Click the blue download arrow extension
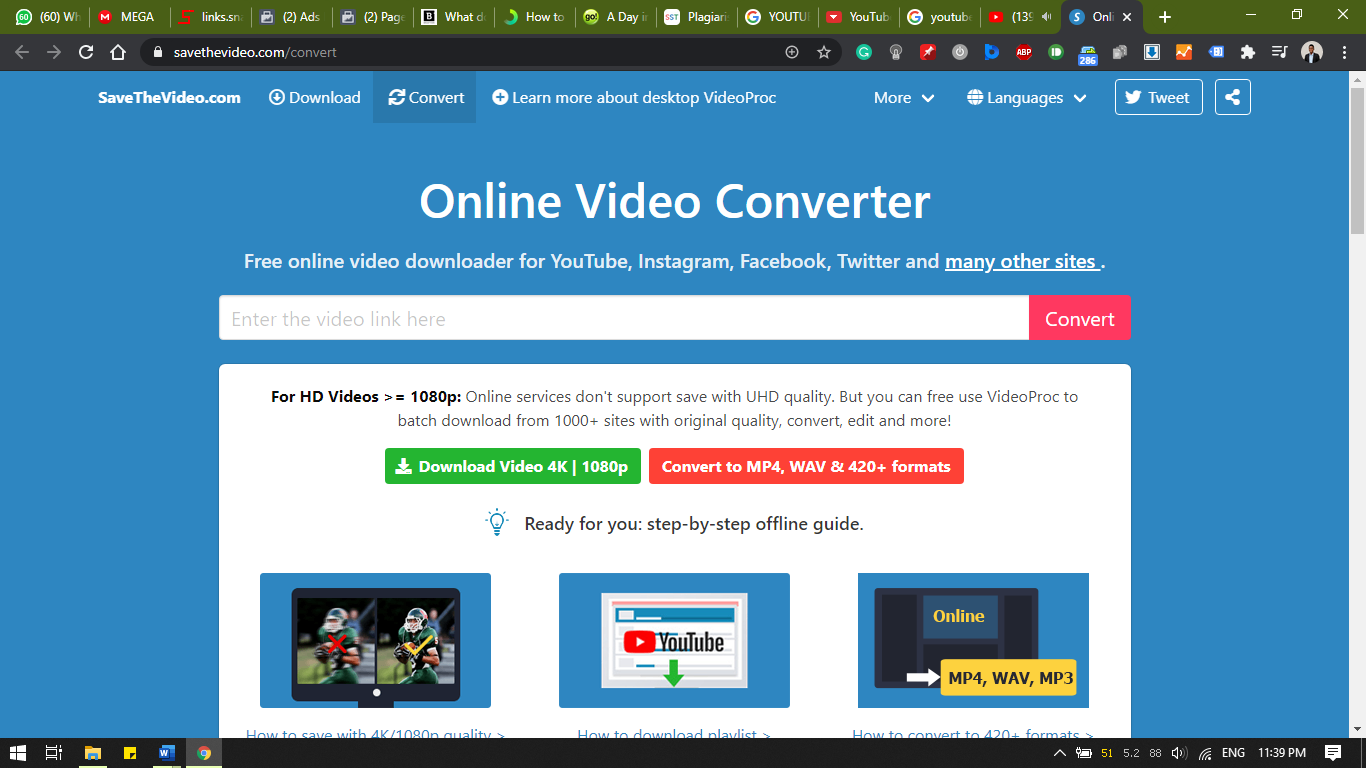 tap(1152, 52)
